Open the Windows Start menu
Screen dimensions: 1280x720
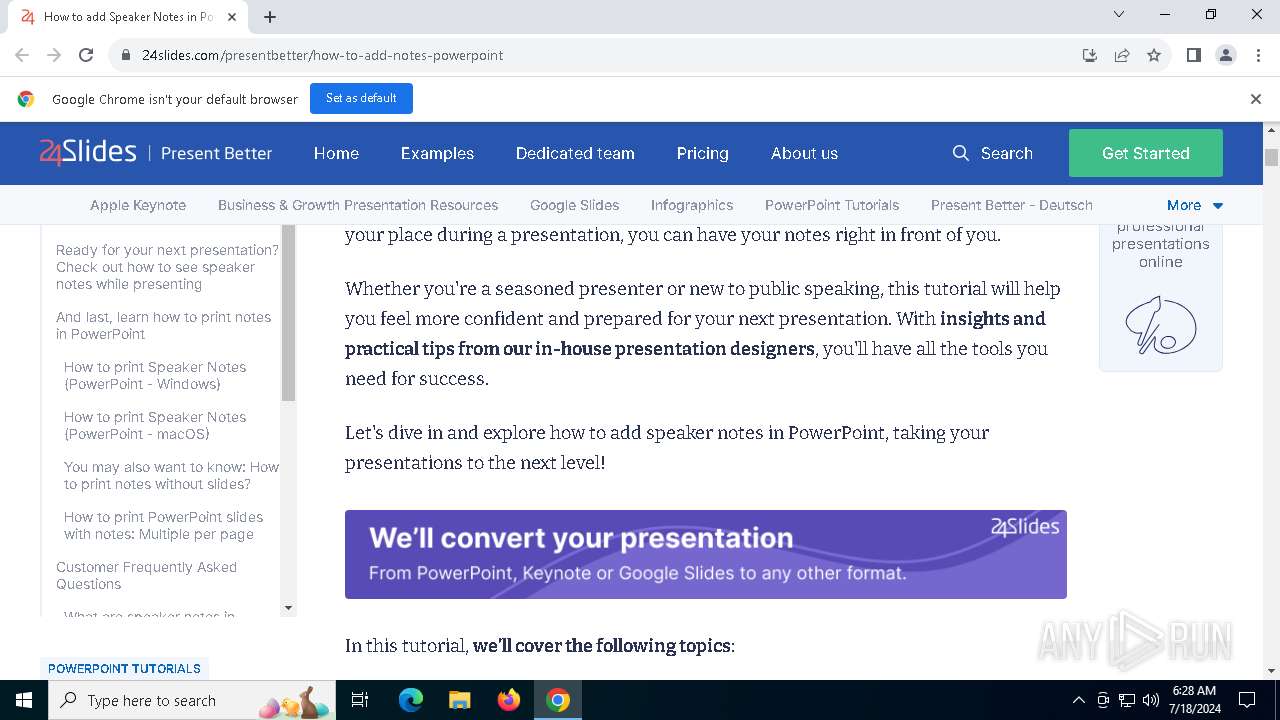24,700
